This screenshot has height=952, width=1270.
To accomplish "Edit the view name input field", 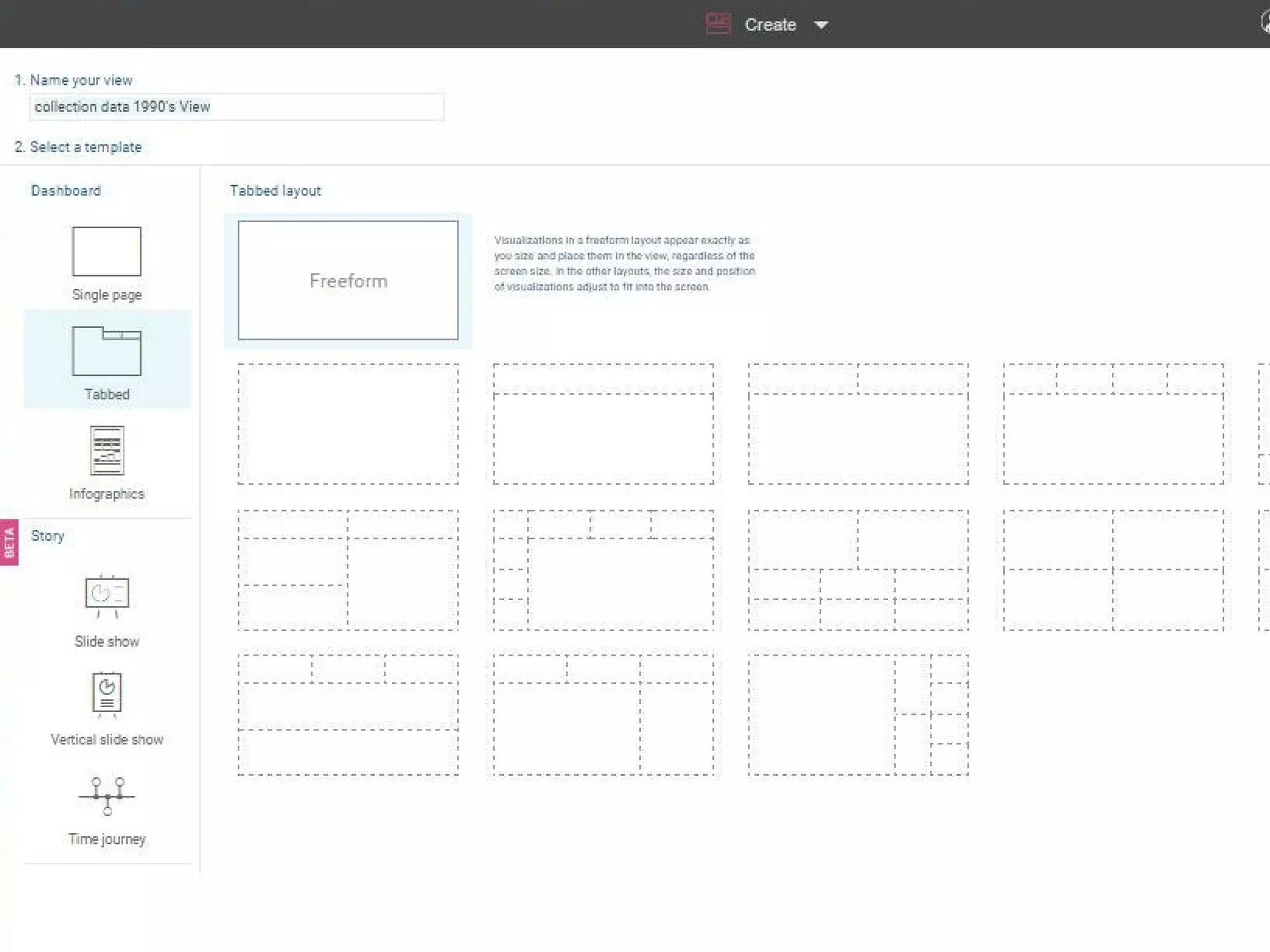I will tap(236, 107).
